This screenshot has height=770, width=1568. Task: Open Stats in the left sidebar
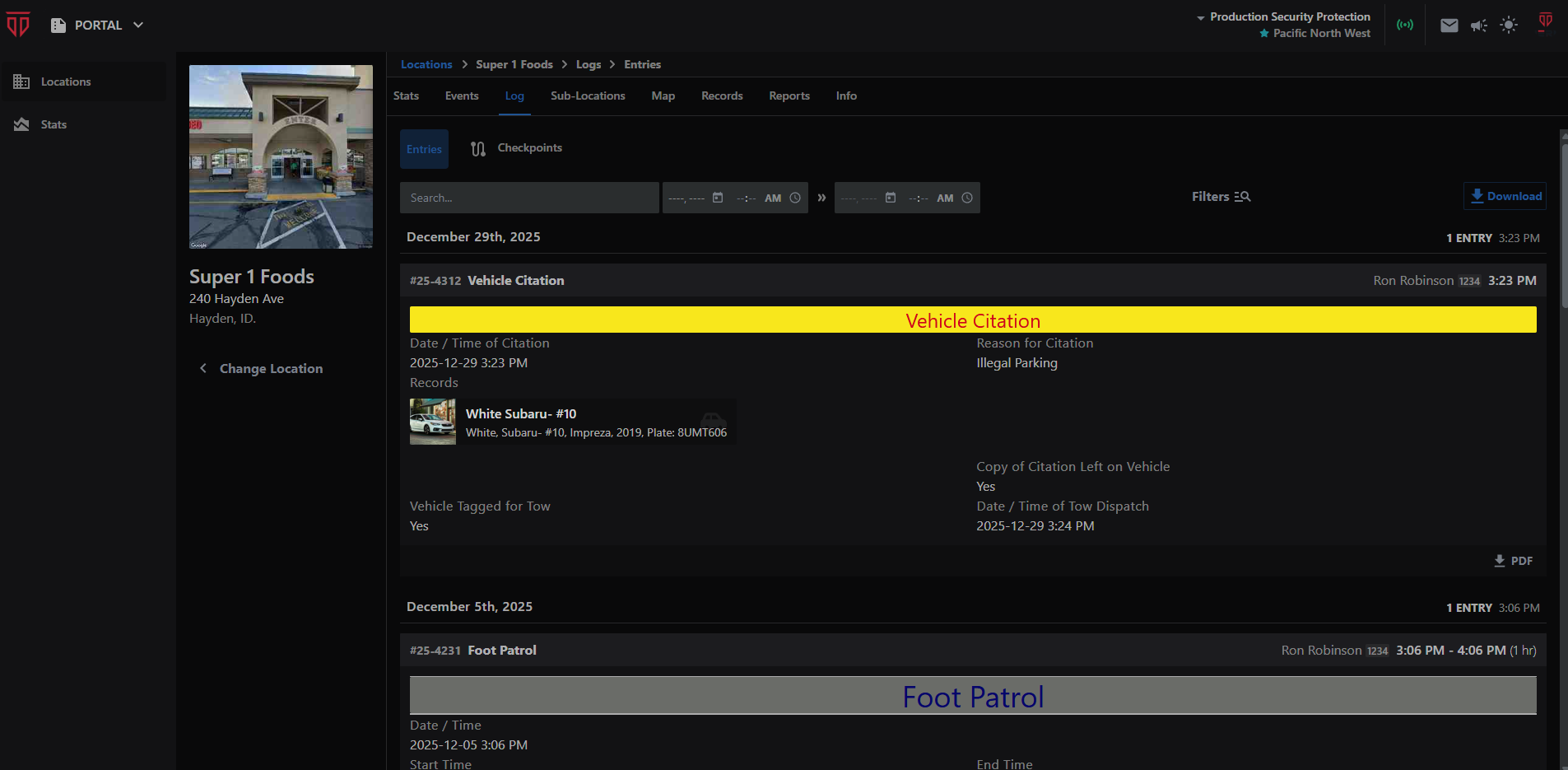point(84,124)
